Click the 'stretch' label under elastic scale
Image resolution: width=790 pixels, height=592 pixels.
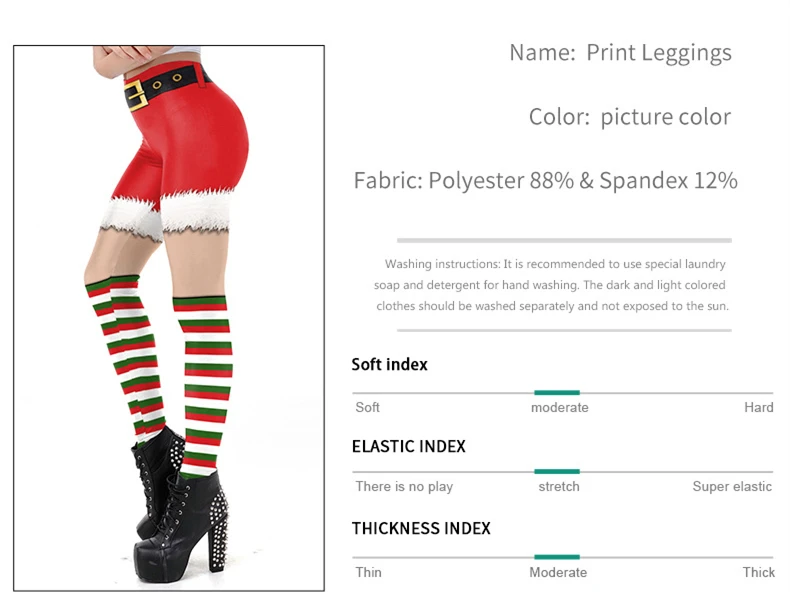(x=559, y=486)
